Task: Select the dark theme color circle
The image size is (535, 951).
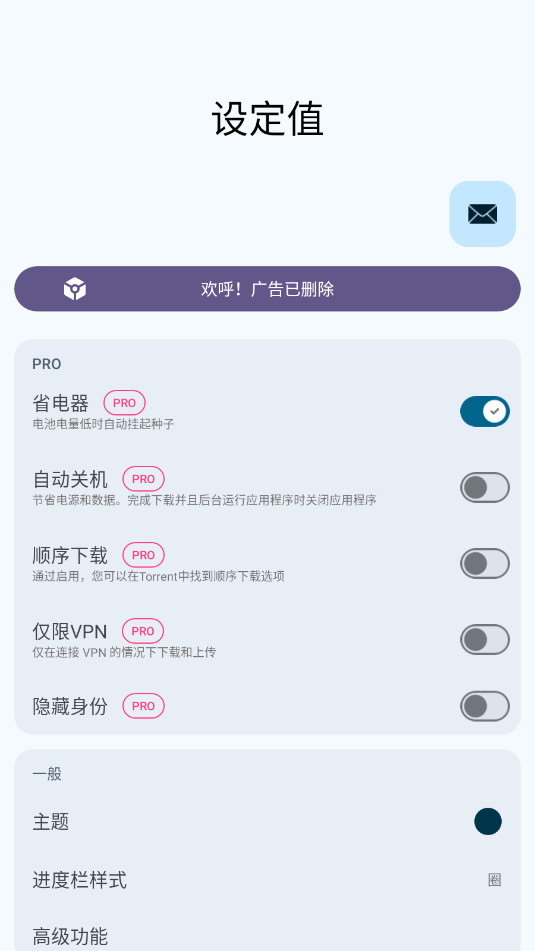Action: tap(488, 822)
